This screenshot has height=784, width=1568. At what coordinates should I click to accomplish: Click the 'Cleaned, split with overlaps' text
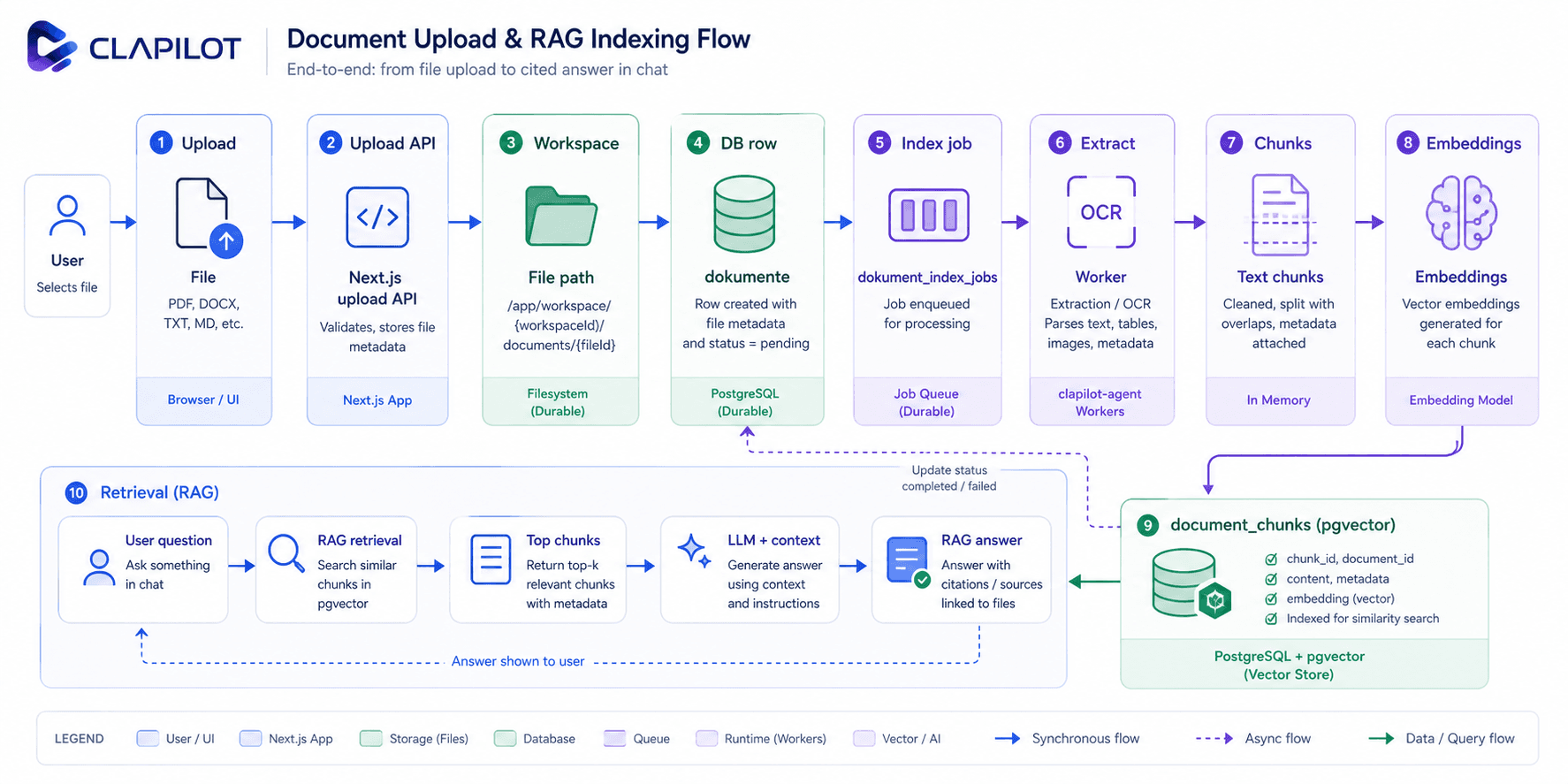tap(1279, 314)
